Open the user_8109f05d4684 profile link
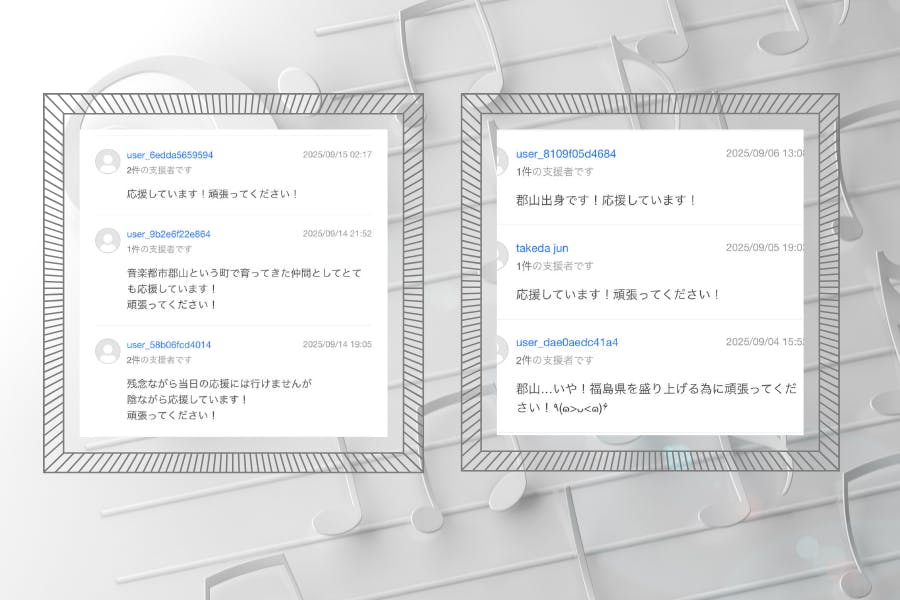Image resolution: width=900 pixels, height=600 pixels. tap(565, 154)
